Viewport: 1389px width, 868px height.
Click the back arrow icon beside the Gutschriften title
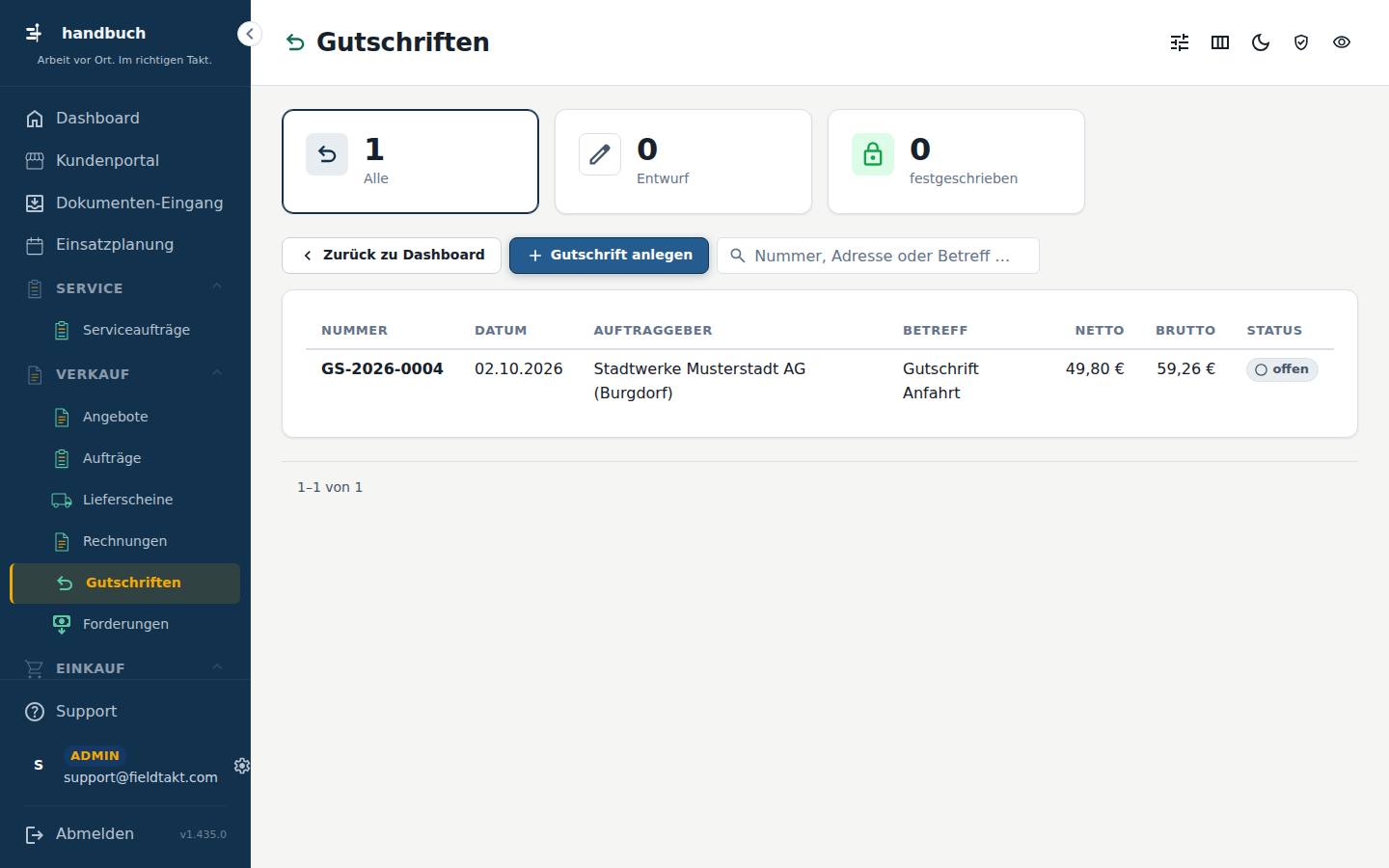click(x=295, y=42)
